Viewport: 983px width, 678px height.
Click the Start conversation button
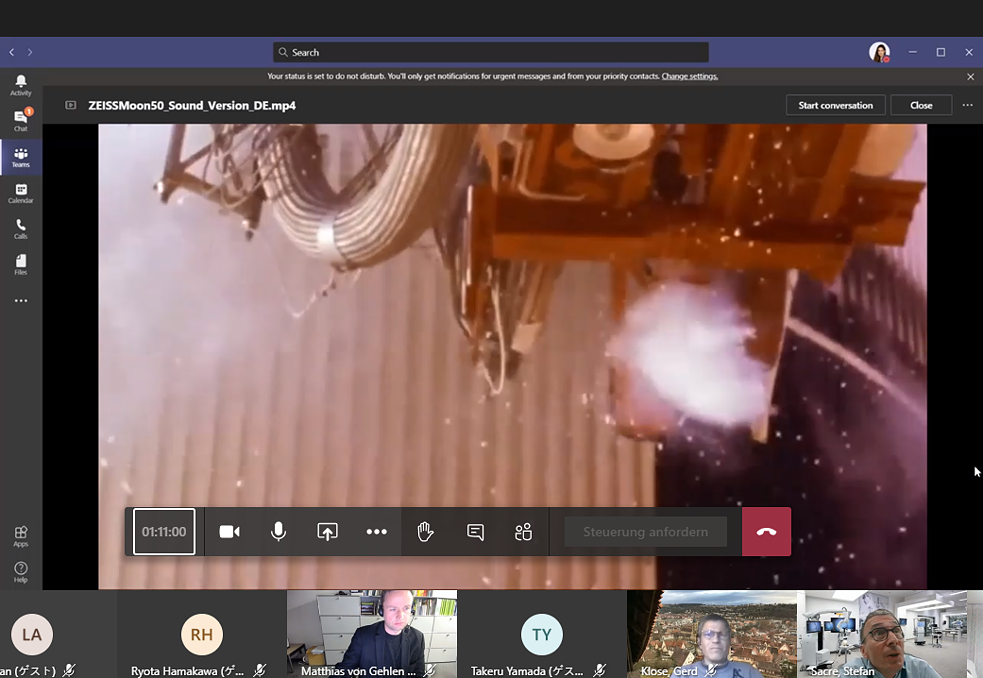pos(835,105)
